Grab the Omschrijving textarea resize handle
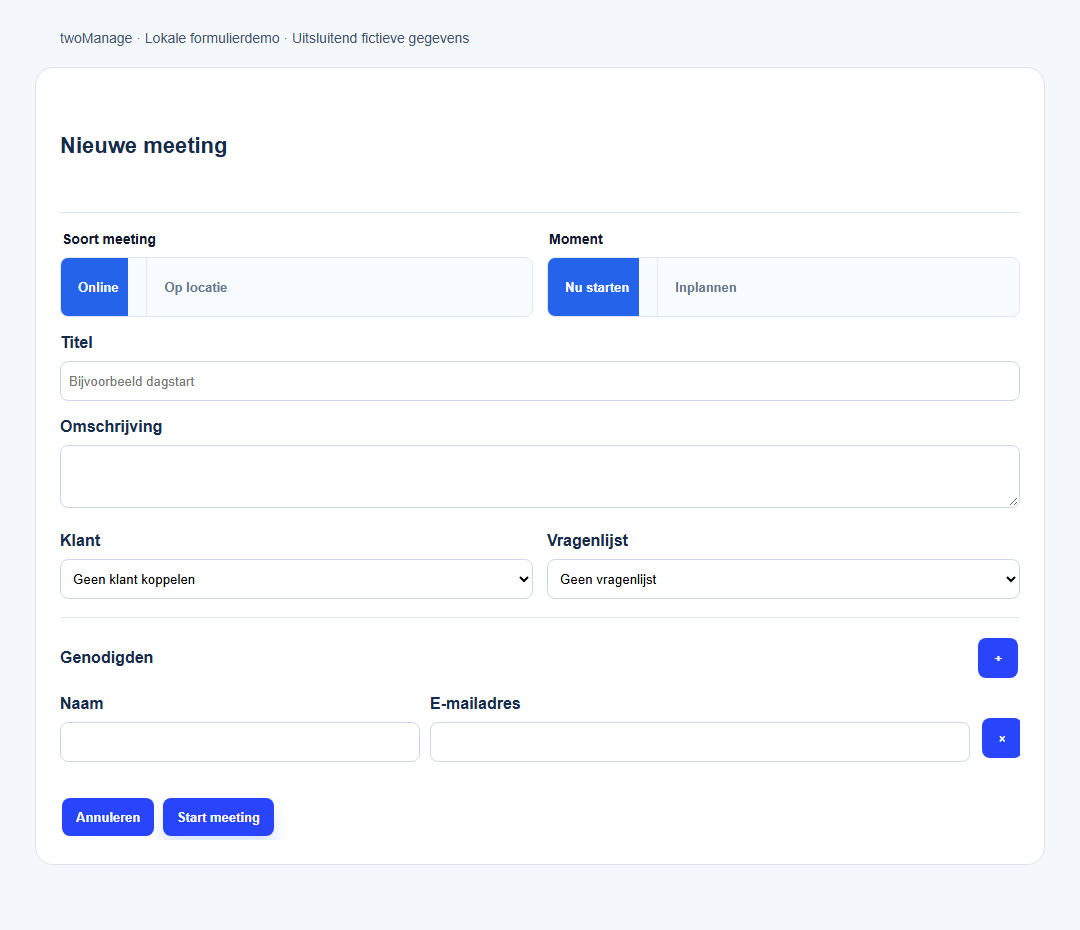 click(x=1013, y=502)
